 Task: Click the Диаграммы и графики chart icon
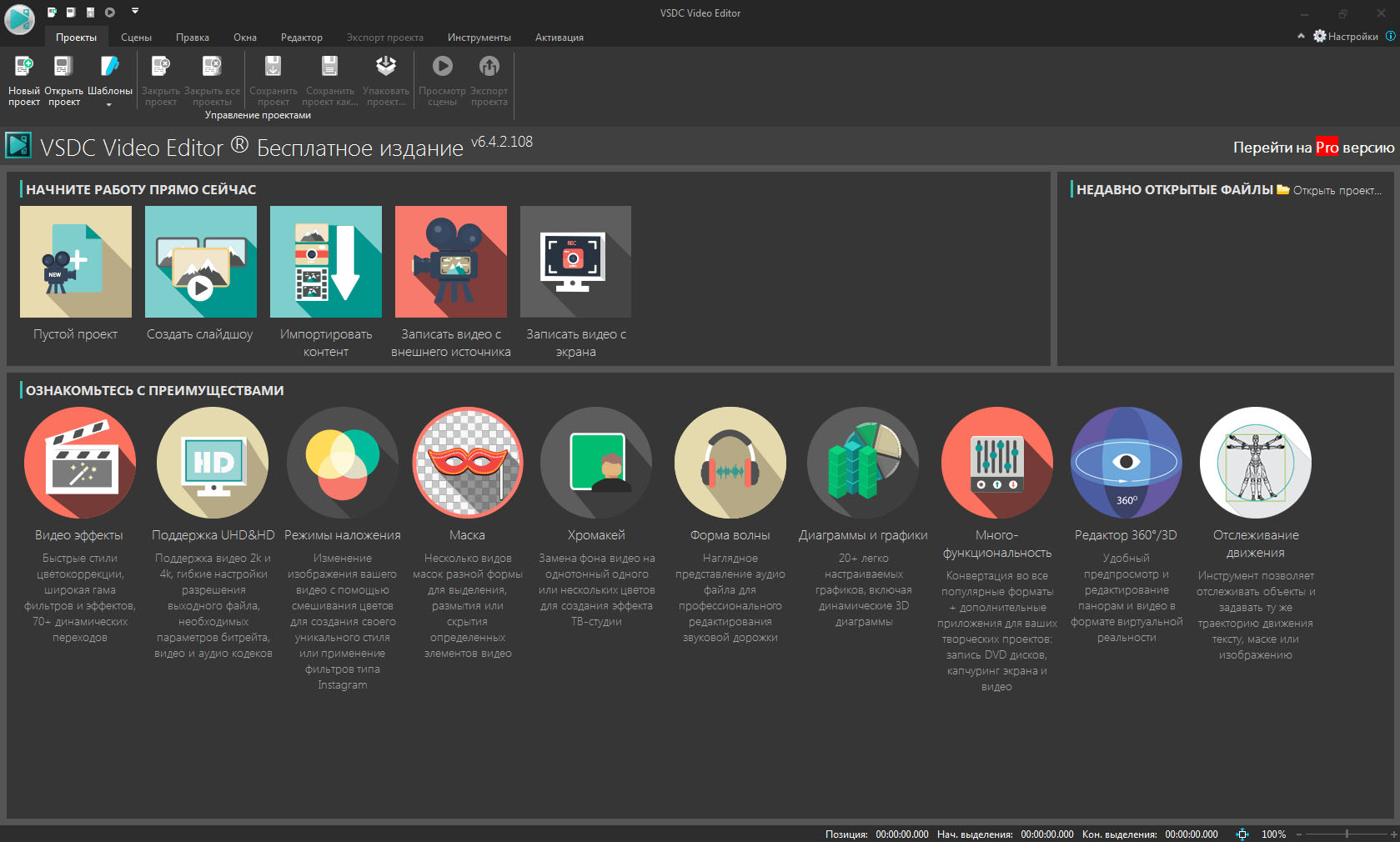[x=863, y=463]
